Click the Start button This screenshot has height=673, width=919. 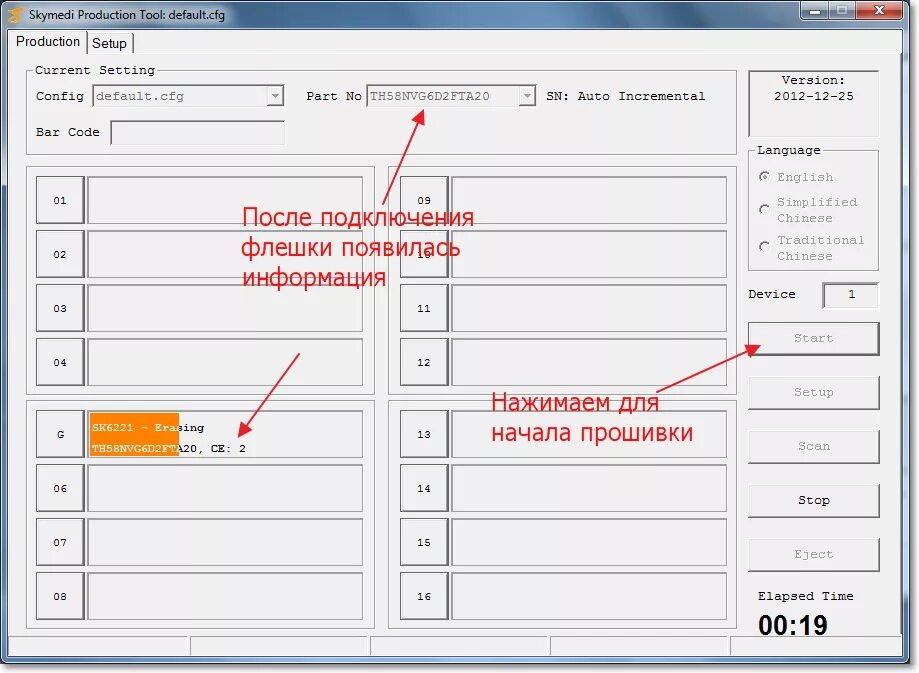point(814,338)
